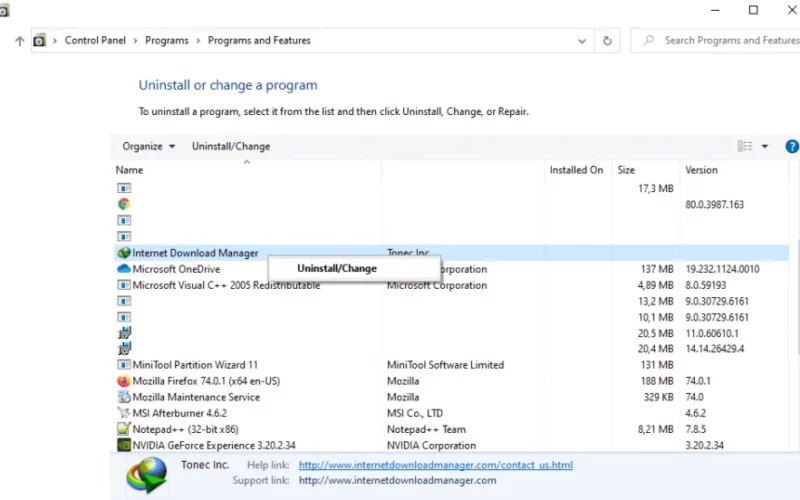800x500 pixels.
Task: Click the internetdownloadmanager.com support link text
Action: [397, 480]
